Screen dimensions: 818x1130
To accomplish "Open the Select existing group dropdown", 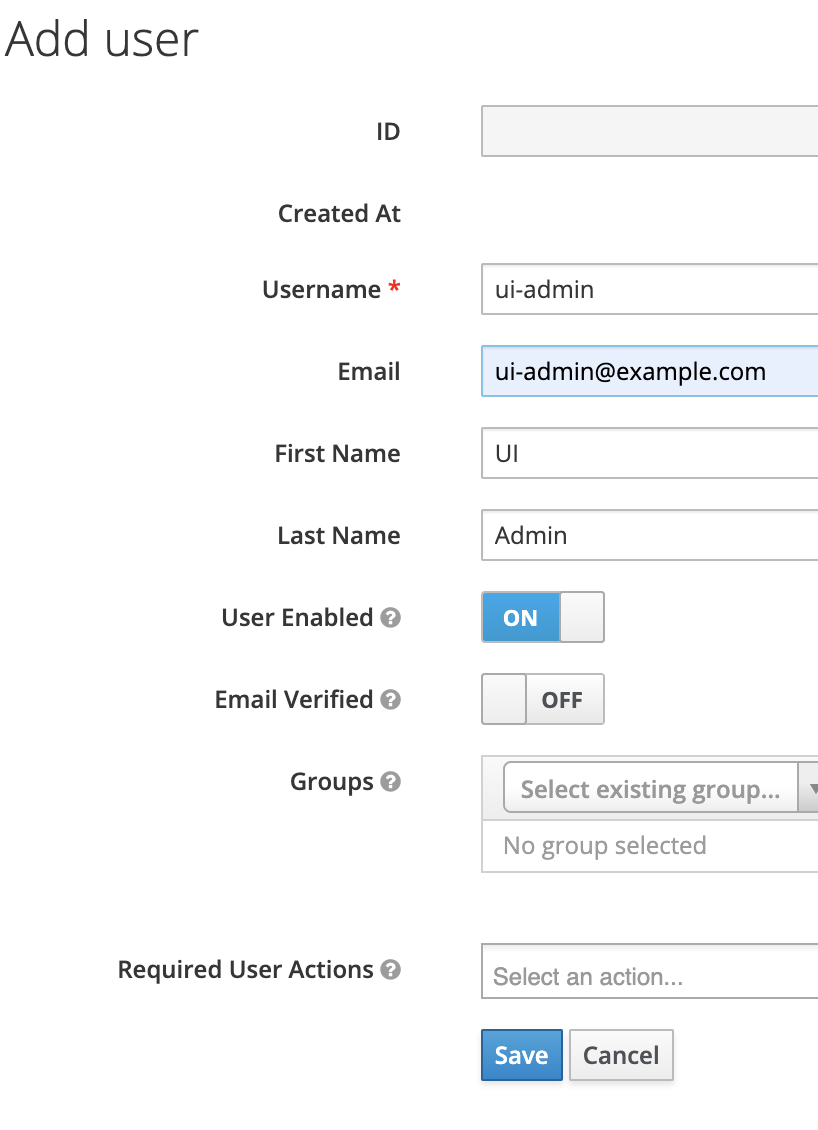I will tap(650, 787).
